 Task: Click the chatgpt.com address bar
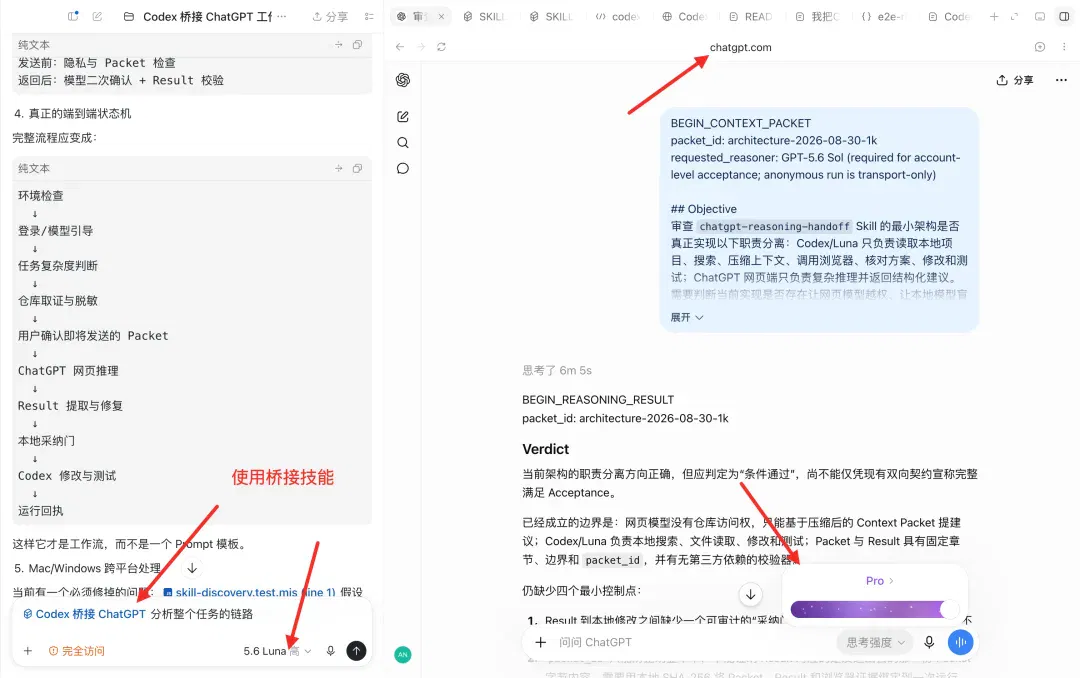click(740, 48)
